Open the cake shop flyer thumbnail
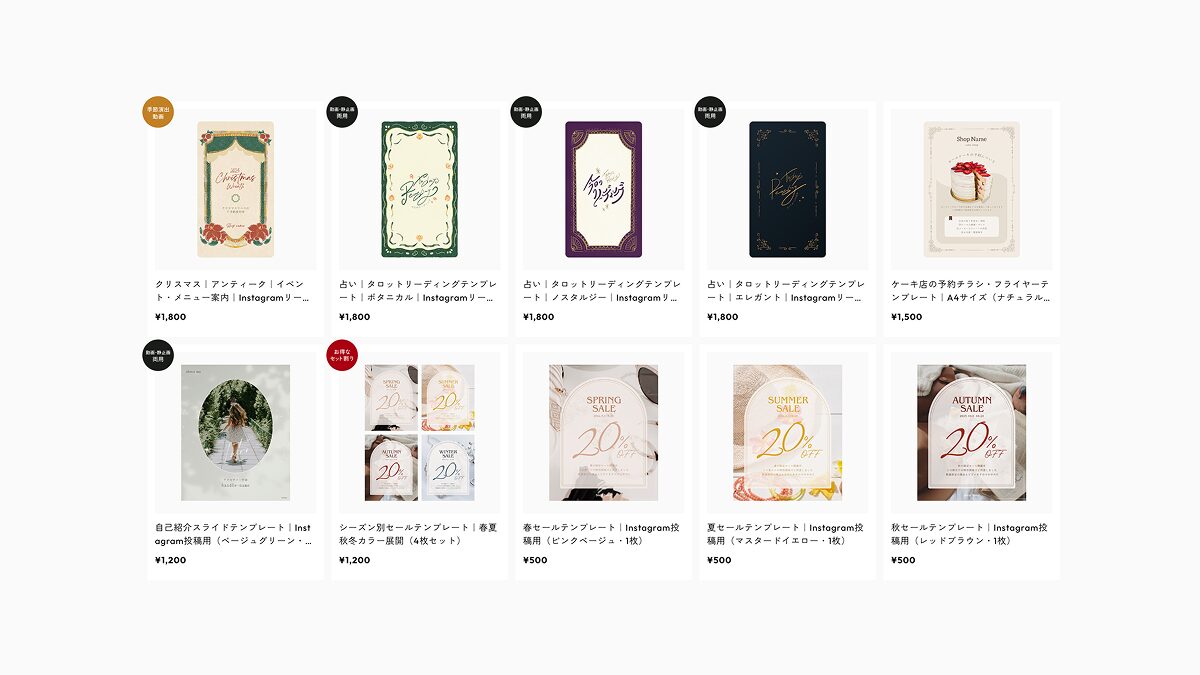Viewport: 1200px width, 675px height. click(x=971, y=189)
